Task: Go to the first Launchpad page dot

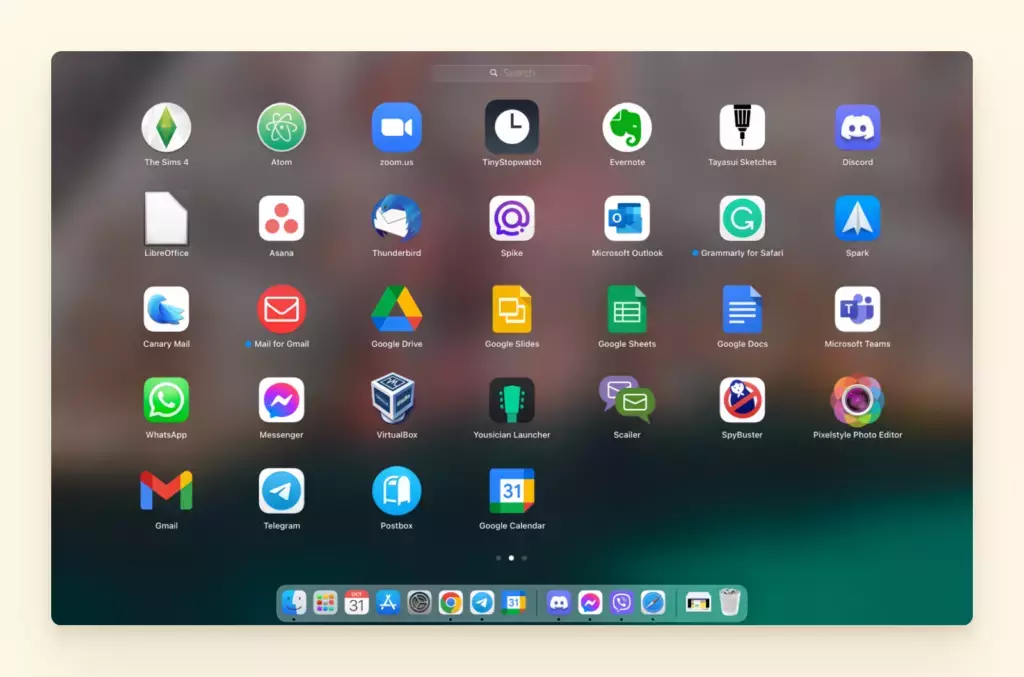Action: pos(498,558)
